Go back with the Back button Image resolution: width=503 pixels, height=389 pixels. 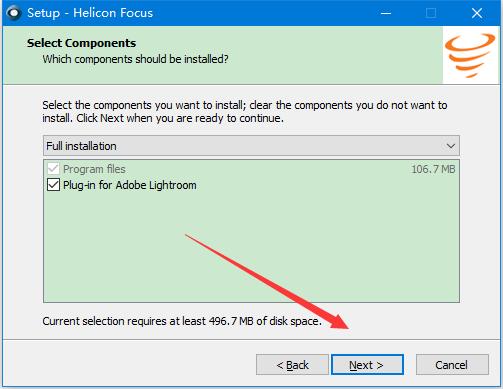click(x=292, y=365)
